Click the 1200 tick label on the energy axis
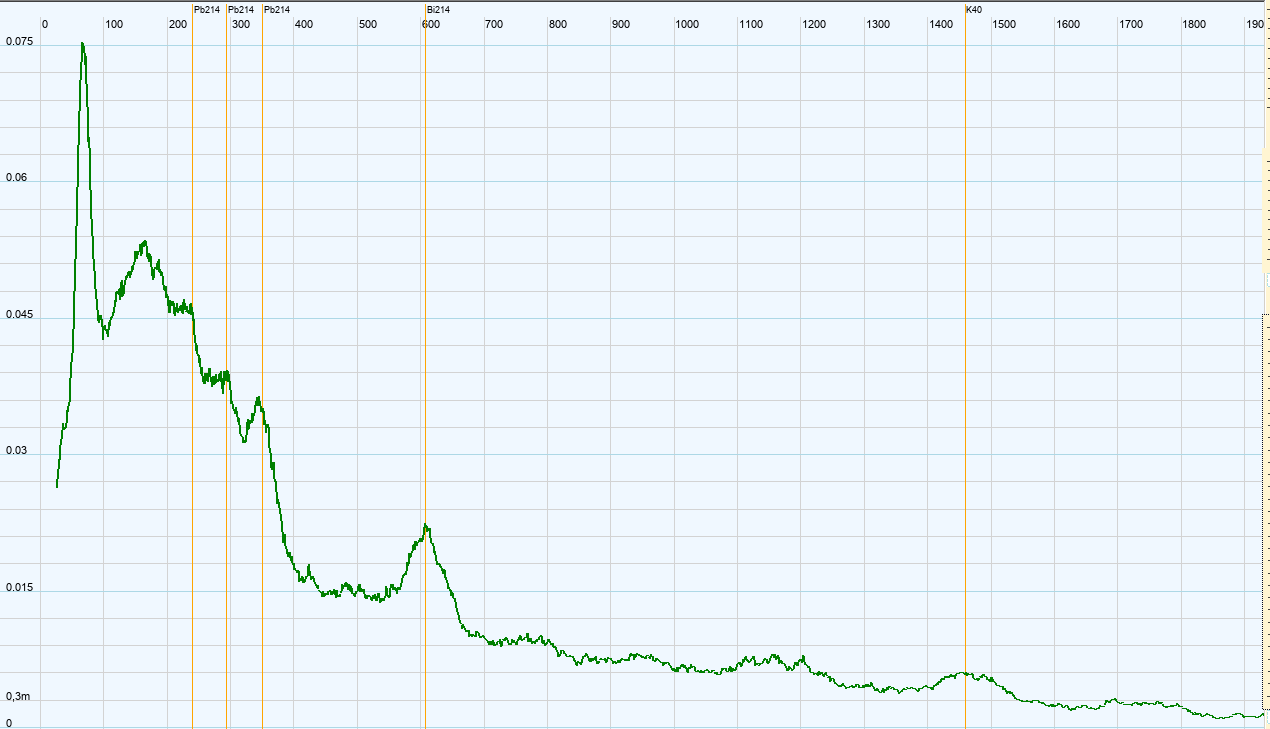The image size is (1270, 729). [x=814, y=24]
